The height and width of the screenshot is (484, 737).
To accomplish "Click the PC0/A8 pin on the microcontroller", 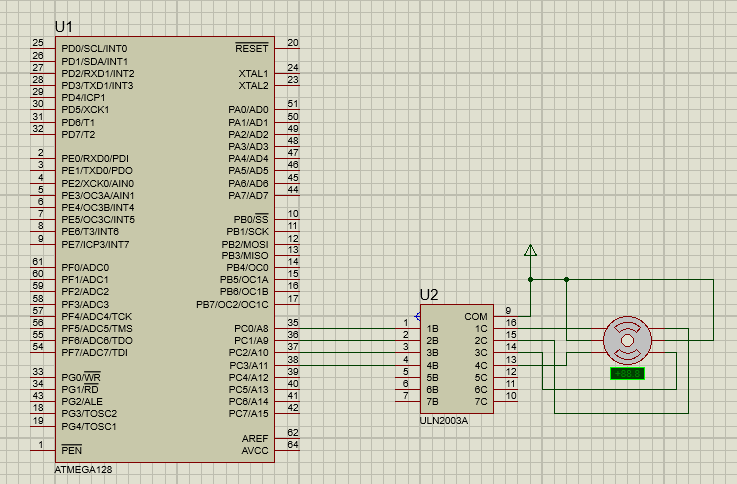I will coord(249,328).
